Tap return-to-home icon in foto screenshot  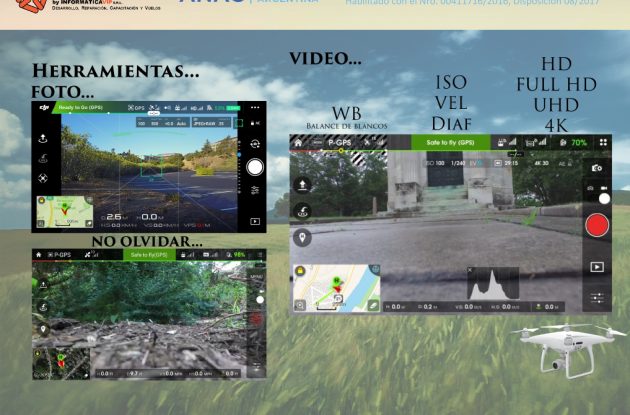[42, 158]
